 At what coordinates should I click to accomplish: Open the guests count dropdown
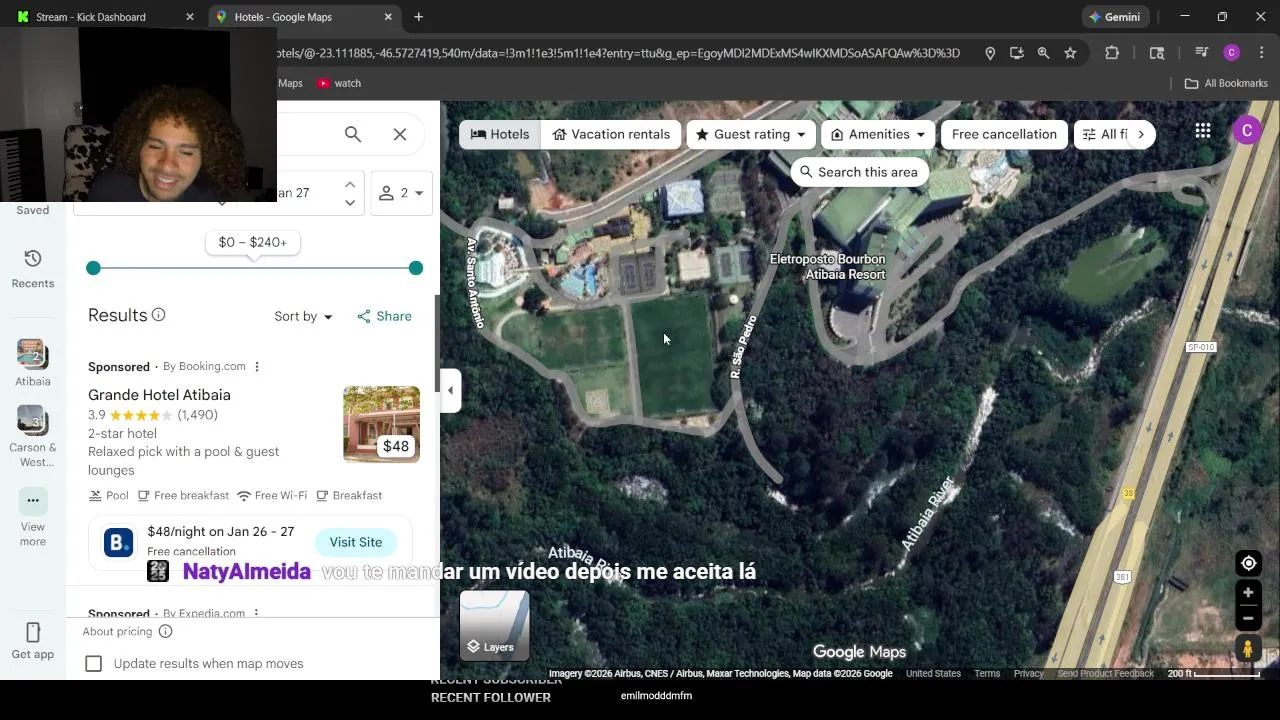pyautogui.click(x=402, y=193)
